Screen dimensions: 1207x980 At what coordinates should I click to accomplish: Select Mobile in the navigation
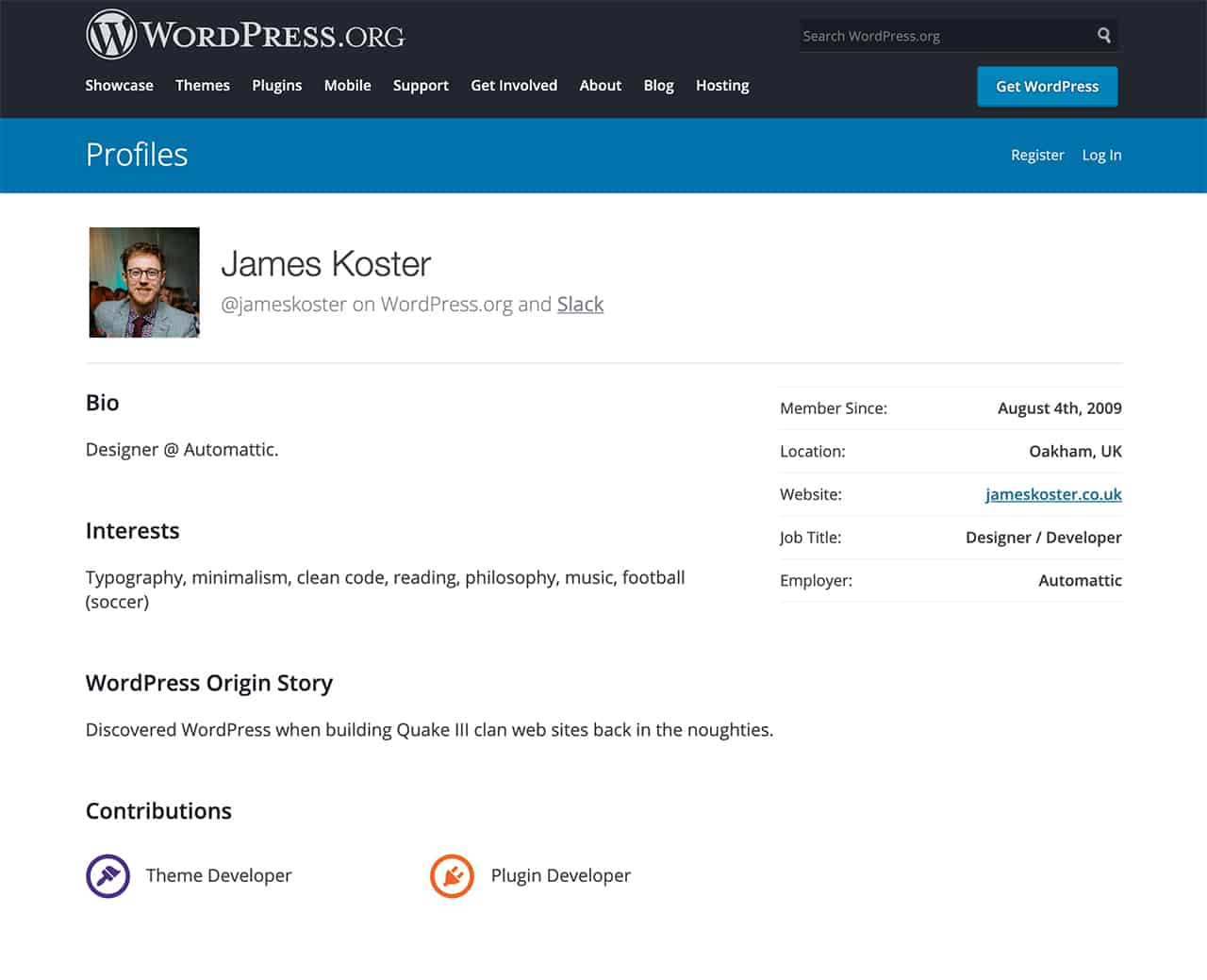pos(348,85)
